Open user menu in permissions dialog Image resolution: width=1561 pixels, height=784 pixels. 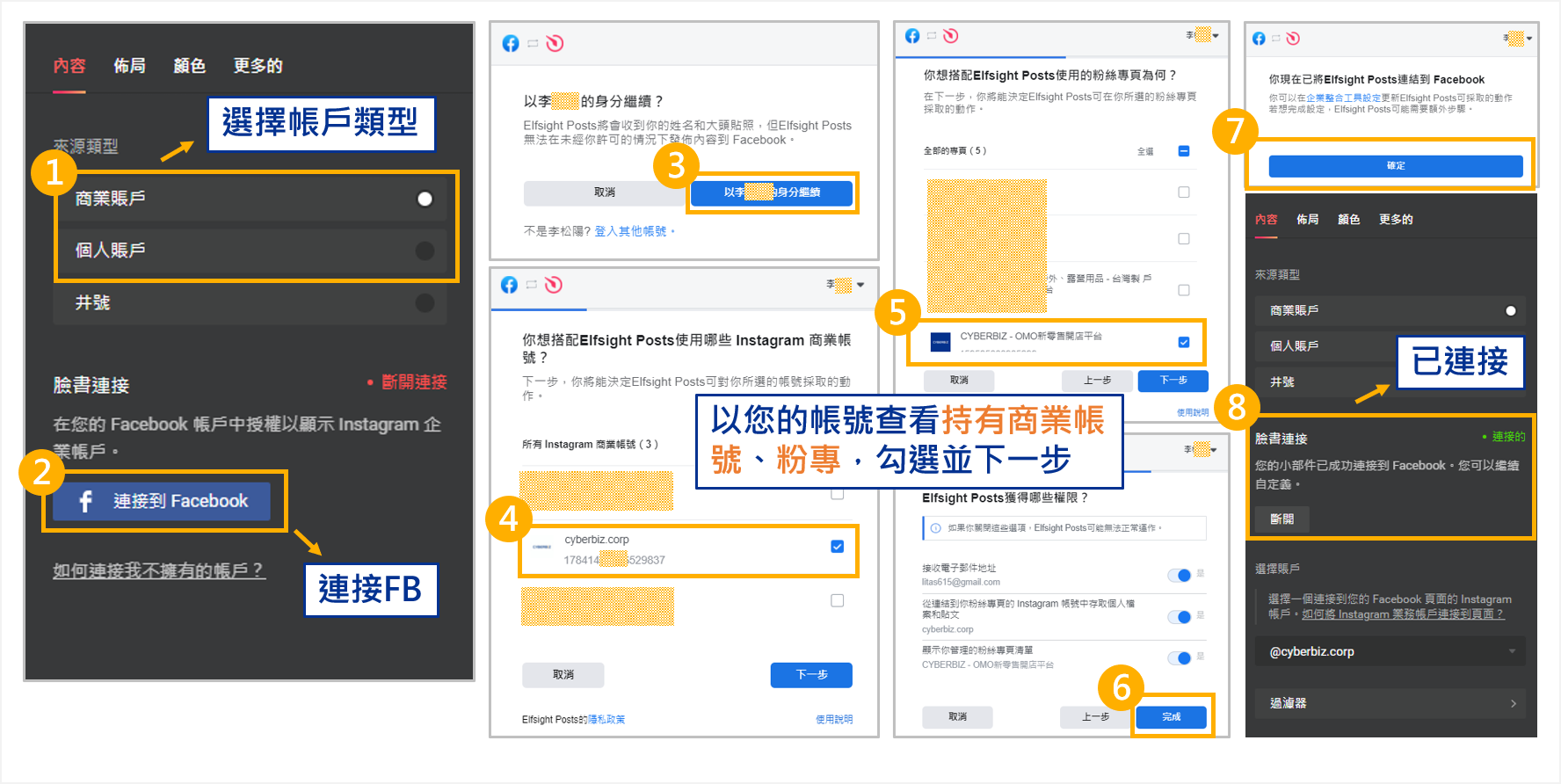[1201, 449]
